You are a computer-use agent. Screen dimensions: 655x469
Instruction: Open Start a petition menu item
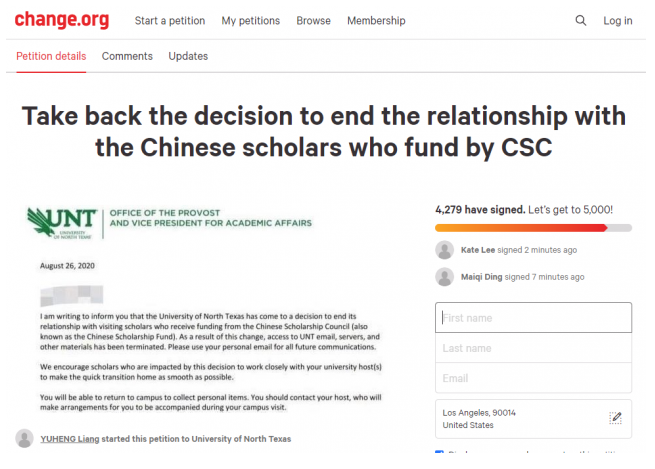(x=170, y=20)
